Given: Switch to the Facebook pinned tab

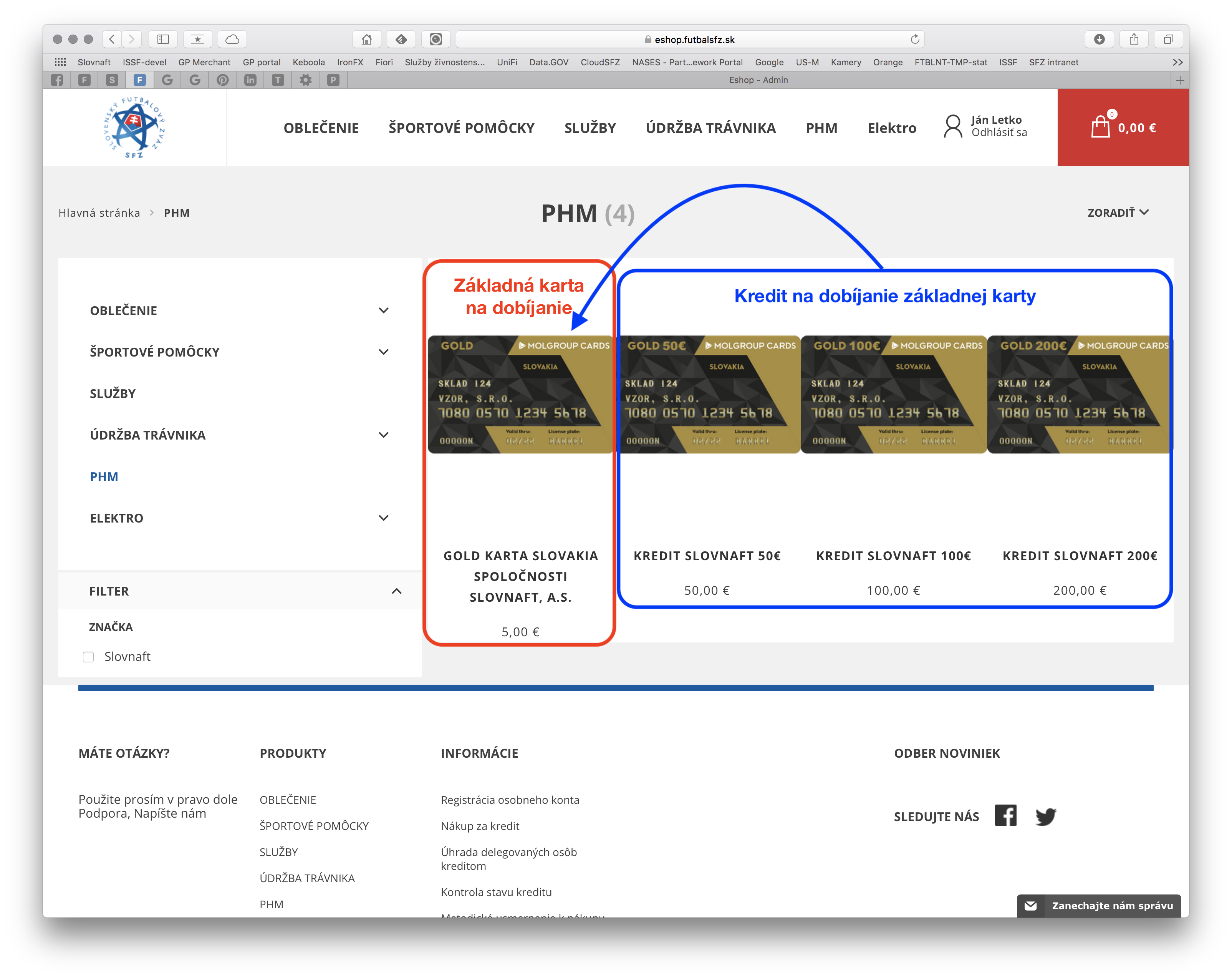Looking at the screenshot, I should tap(57, 80).
